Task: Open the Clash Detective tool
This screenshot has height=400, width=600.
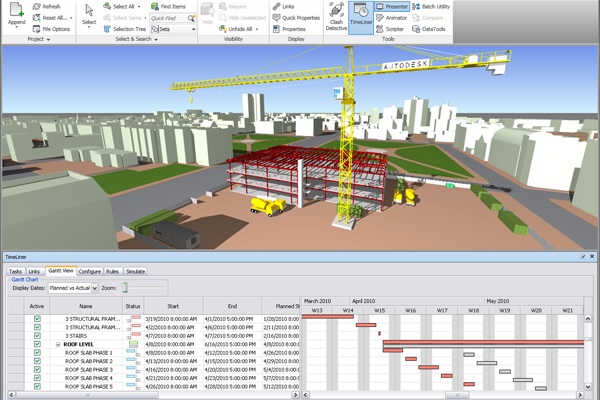Action: click(337, 18)
